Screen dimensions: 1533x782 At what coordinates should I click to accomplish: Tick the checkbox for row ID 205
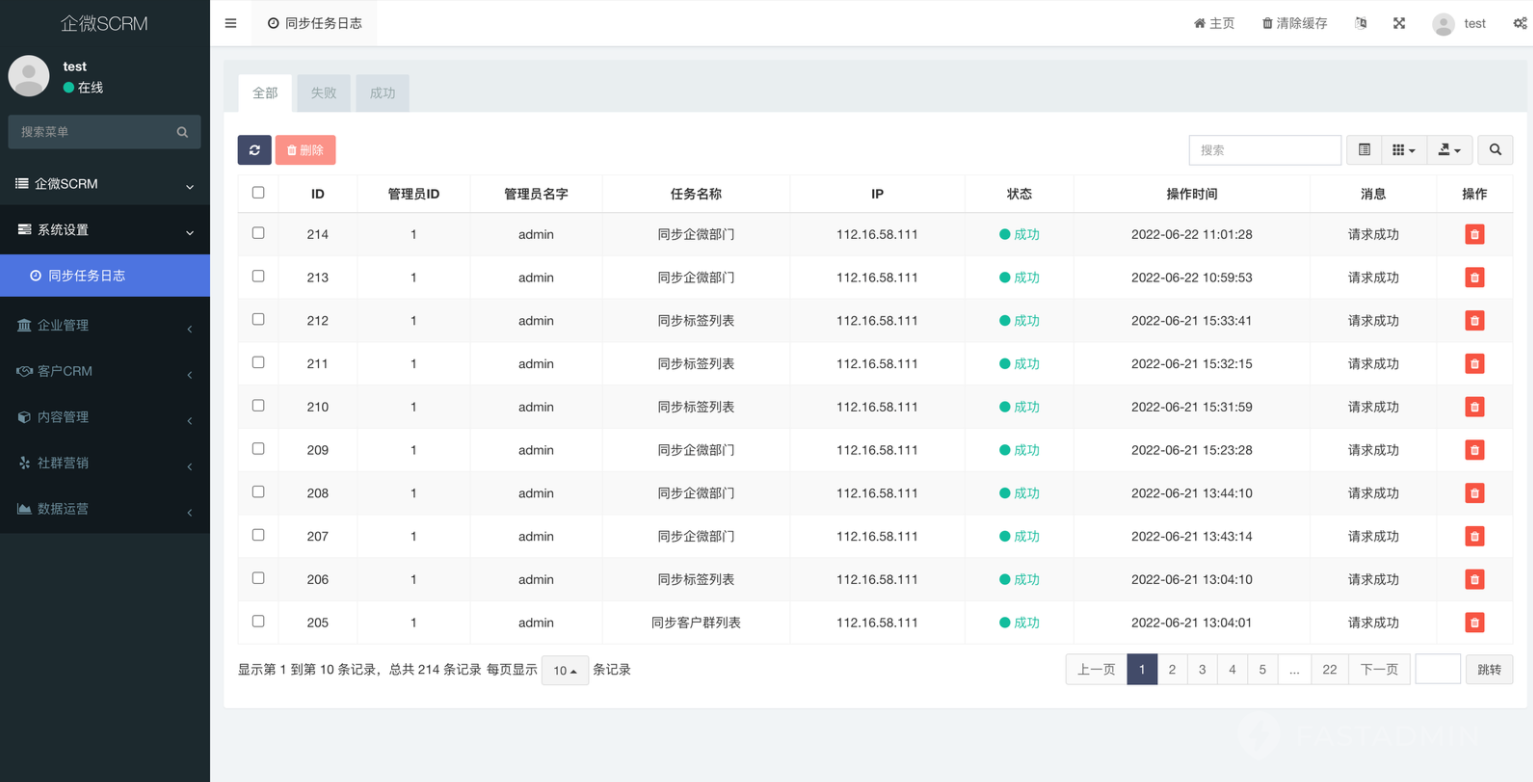[x=258, y=621]
